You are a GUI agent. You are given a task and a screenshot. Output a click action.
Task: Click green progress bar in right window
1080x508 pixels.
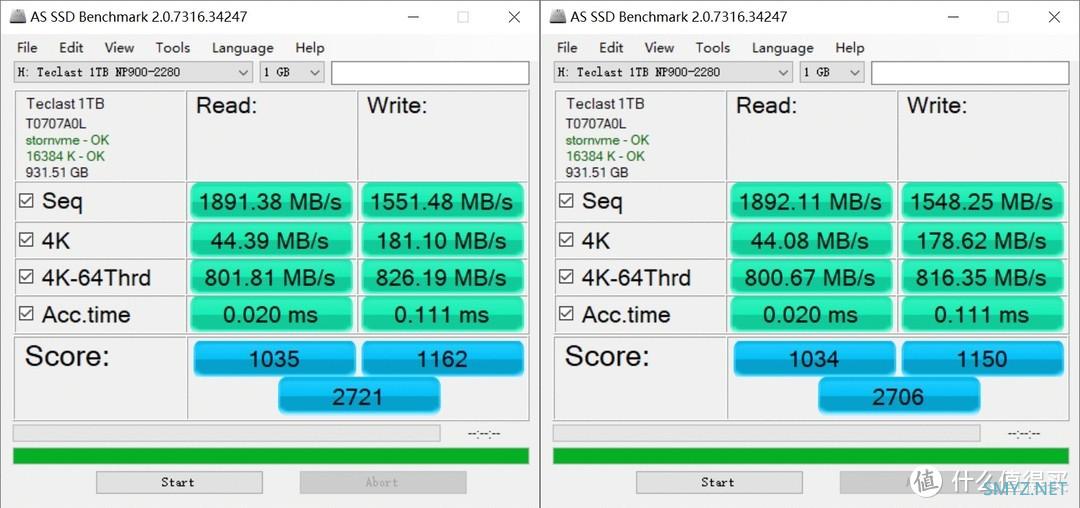[811, 456]
